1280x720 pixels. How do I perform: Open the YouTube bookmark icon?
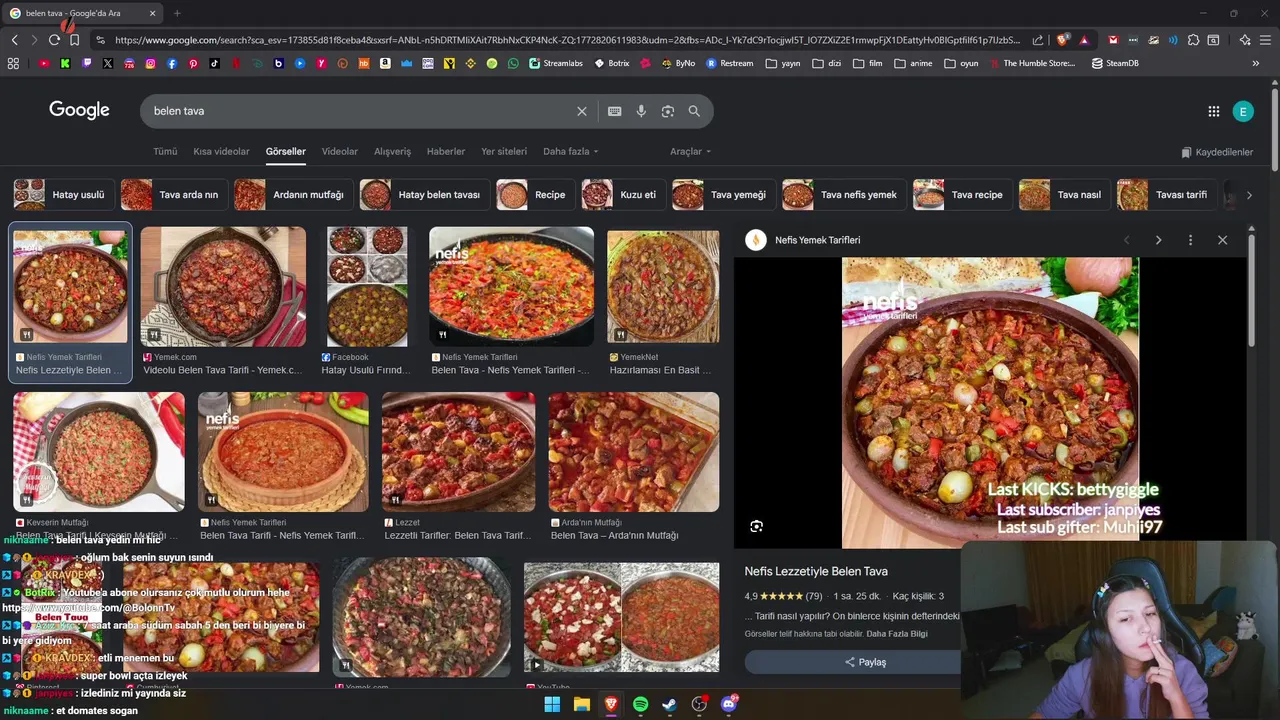[x=44, y=63]
